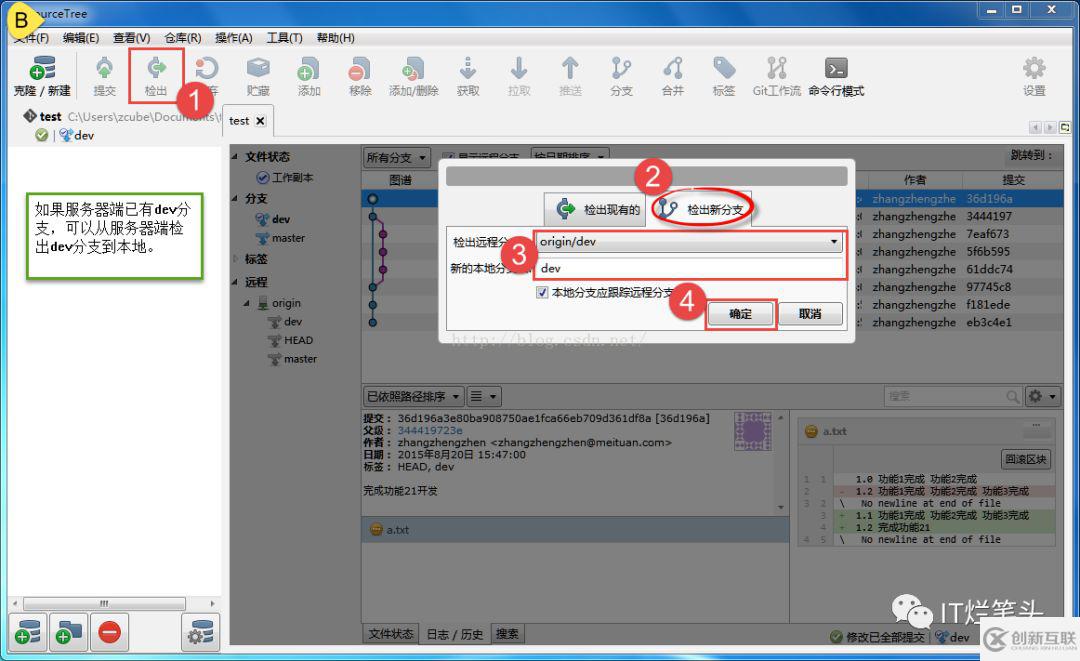
Task: Toggle 本地分支应跟踪远程分支 checkbox
Action: coord(542,293)
